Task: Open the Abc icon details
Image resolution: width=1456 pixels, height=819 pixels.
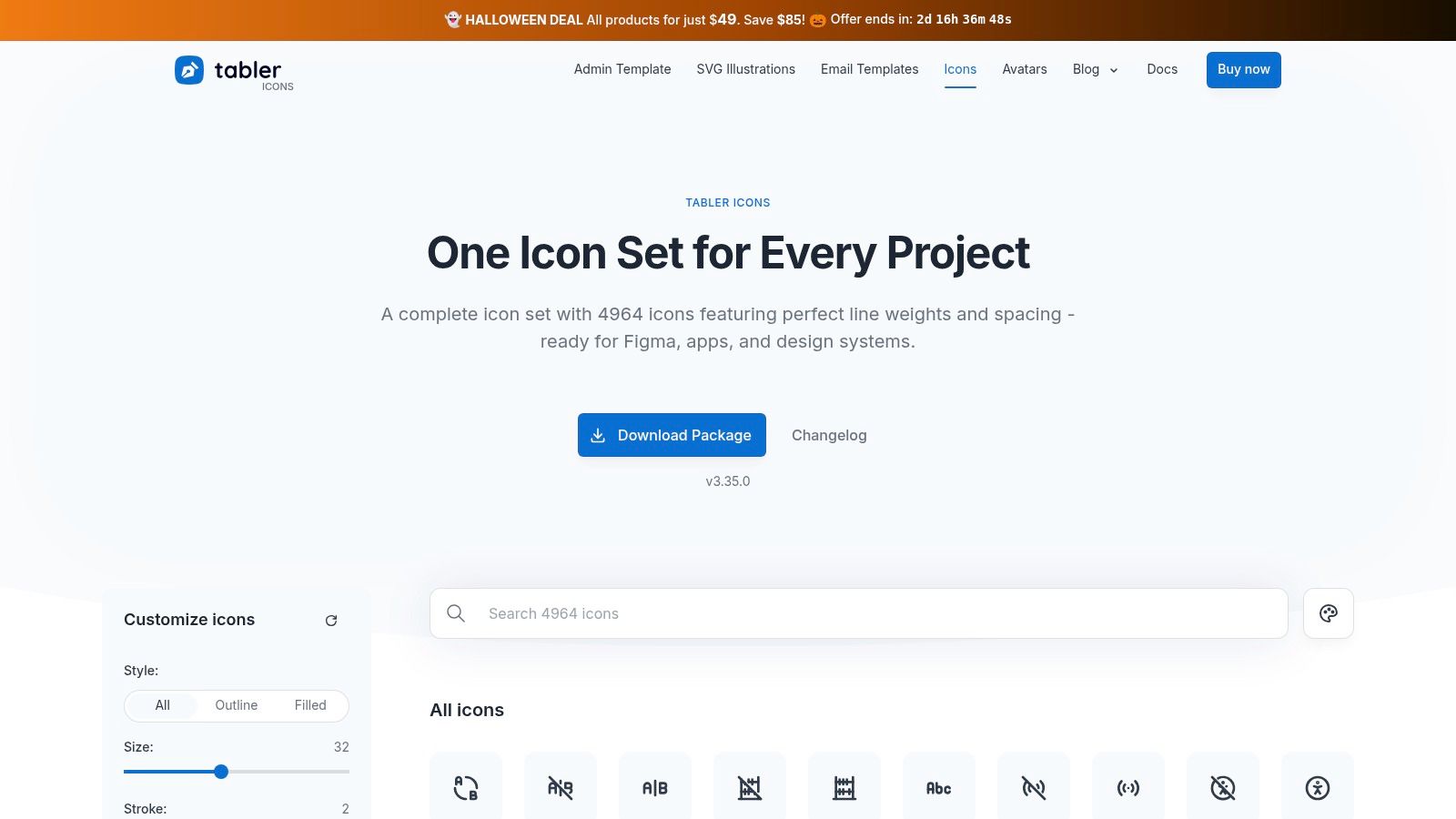Action: tap(939, 787)
